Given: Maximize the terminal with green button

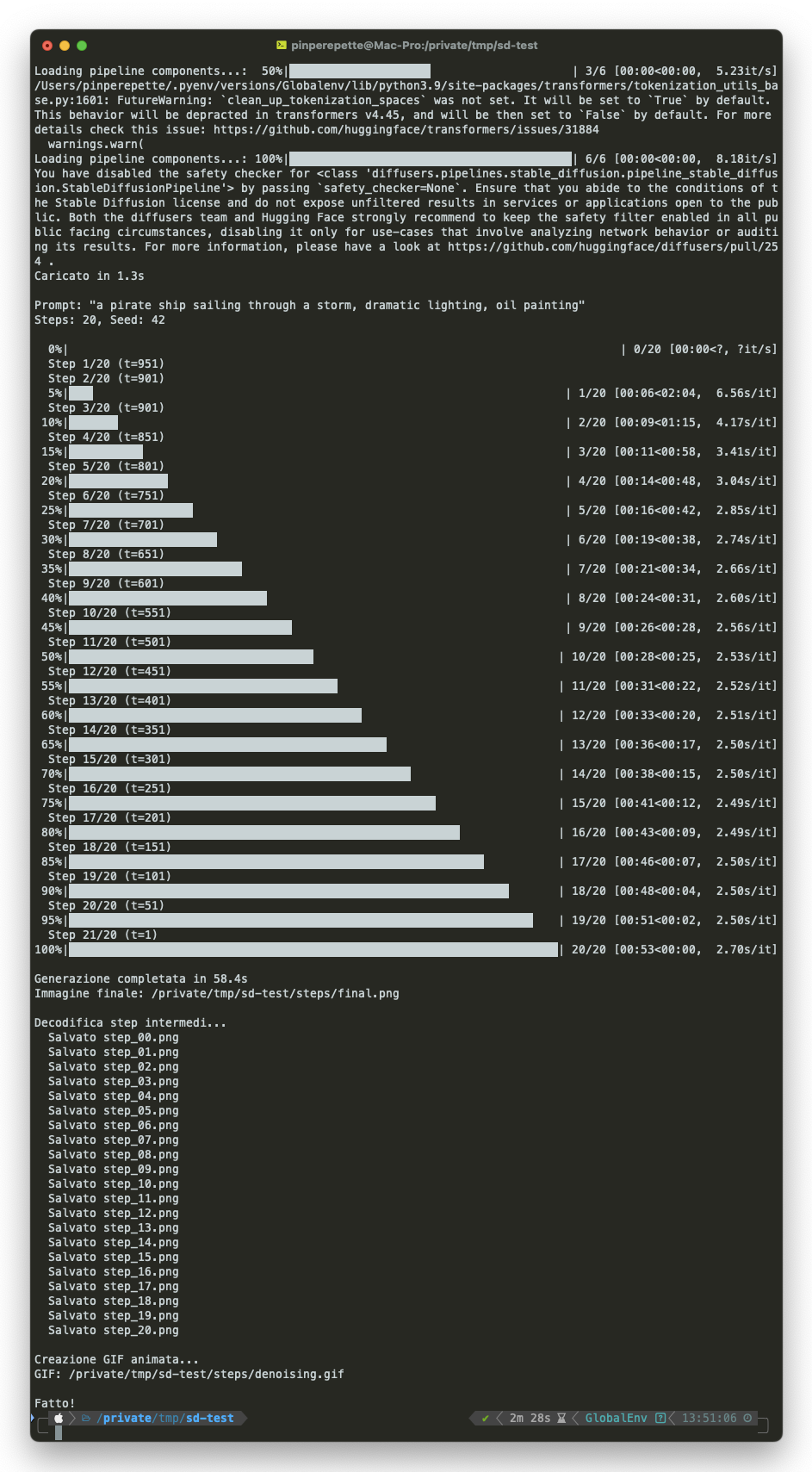Looking at the screenshot, I should coord(82,46).
